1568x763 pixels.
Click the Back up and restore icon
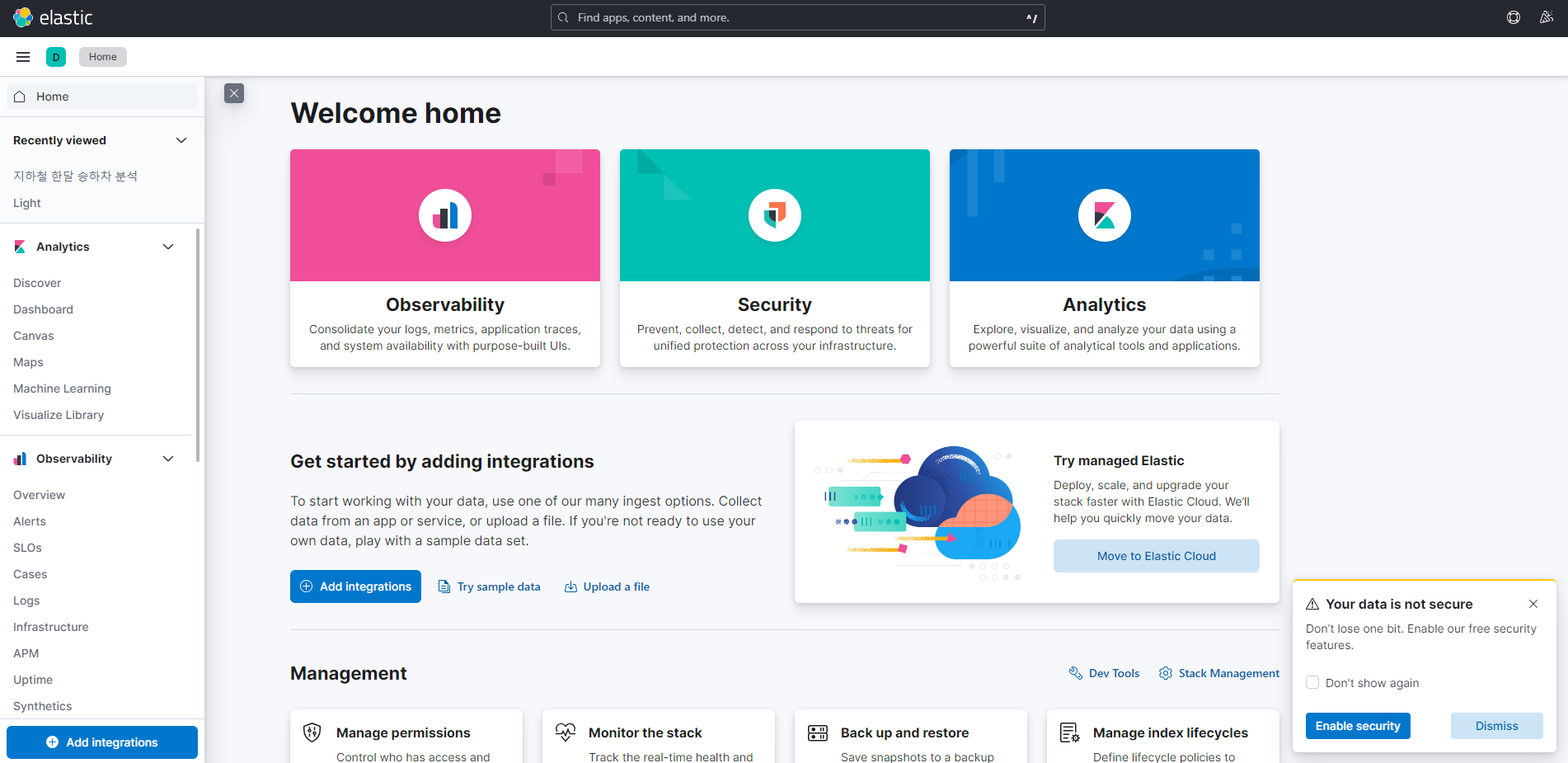pyautogui.click(x=818, y=732)
